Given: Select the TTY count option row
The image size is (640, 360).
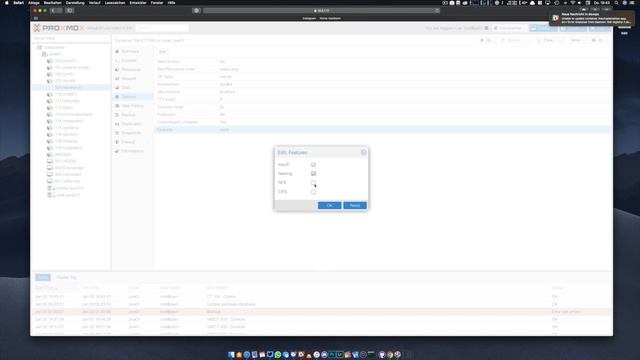Looking at the screenshot, I should click(x=383, y=99).
